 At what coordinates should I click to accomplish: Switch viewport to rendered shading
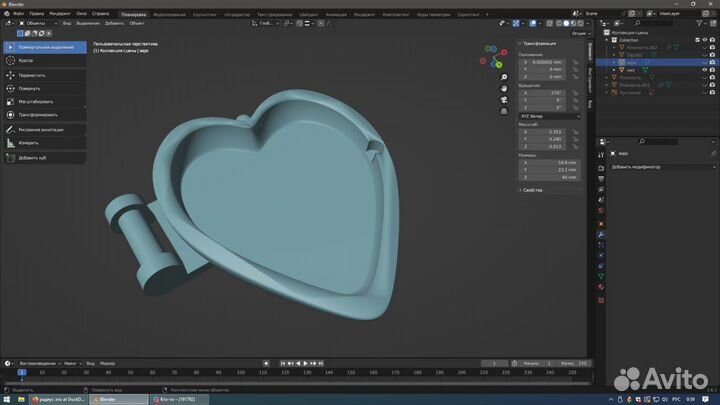coord(580,23)
